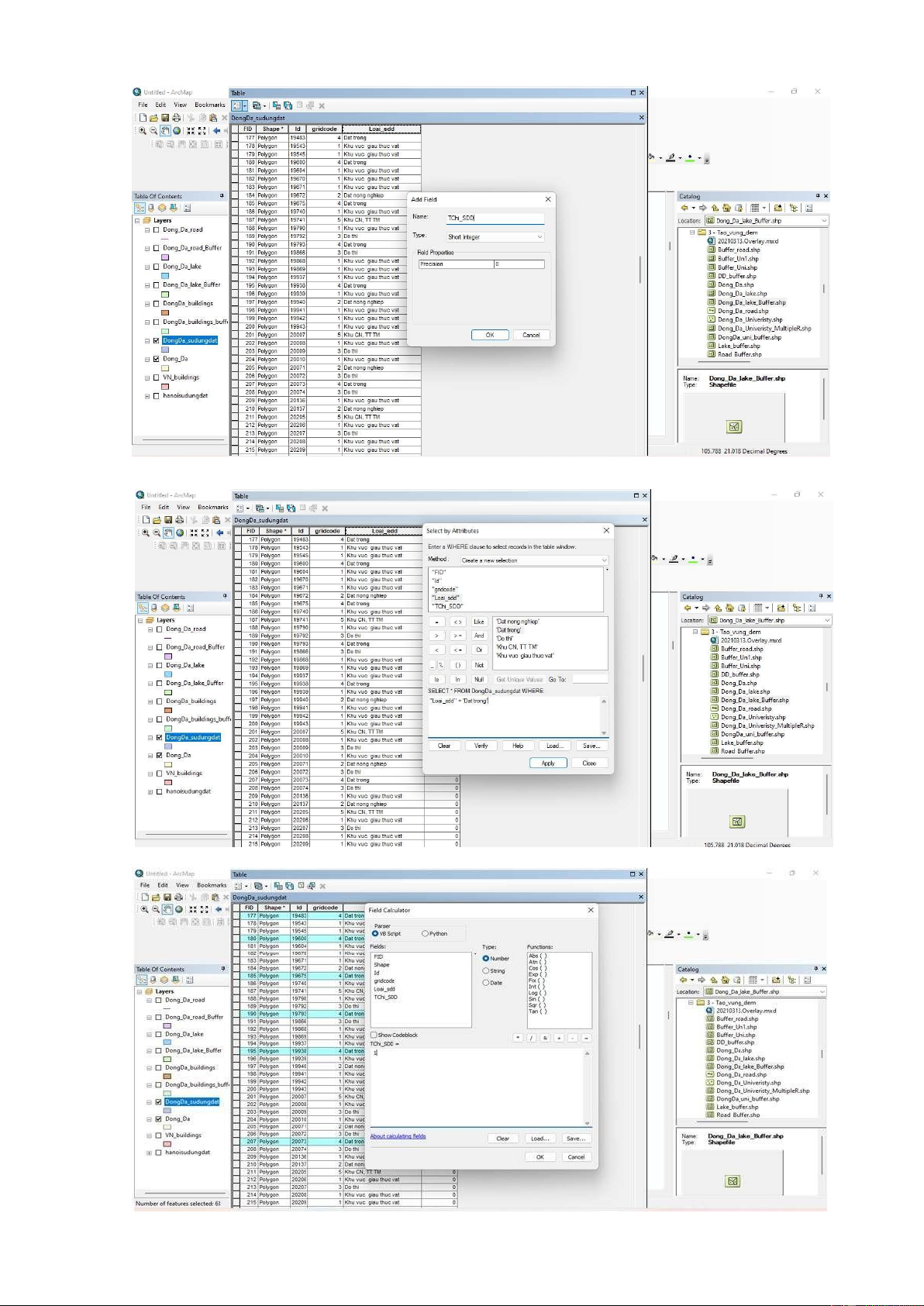Screen dimensions: 924x1306
Task: Click the divide operator in Field Calculator
Action: [532, 1038]
